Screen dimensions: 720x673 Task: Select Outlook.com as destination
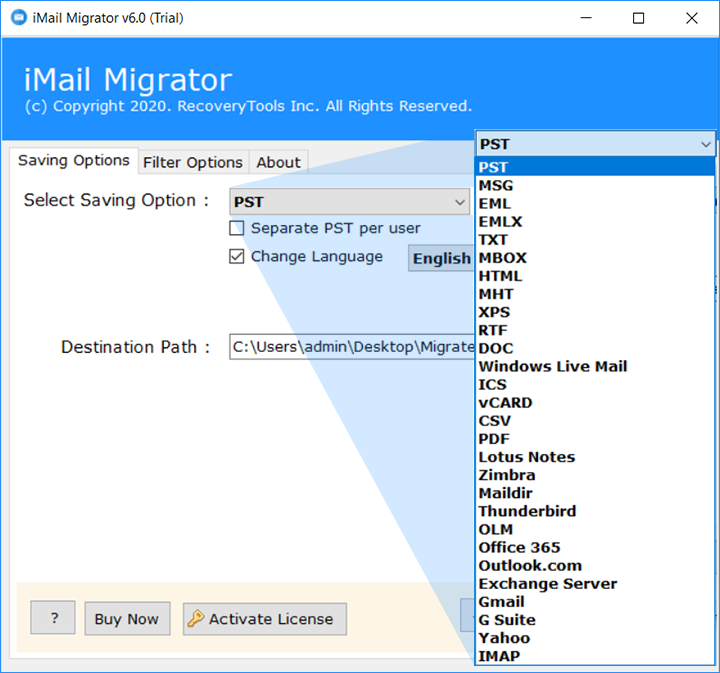tap(595, 566)
